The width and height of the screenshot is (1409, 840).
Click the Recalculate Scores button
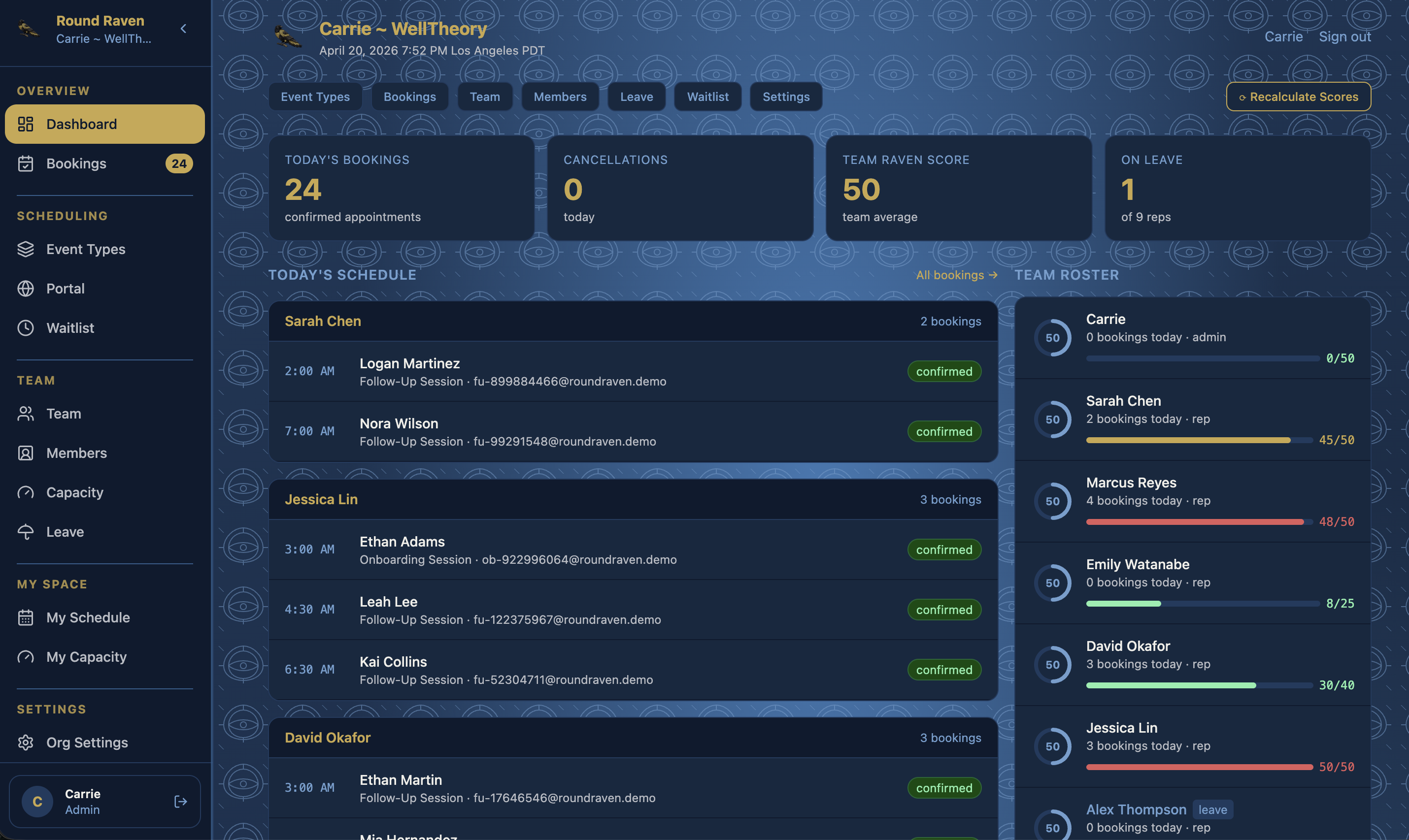[x=1299, y=97]
